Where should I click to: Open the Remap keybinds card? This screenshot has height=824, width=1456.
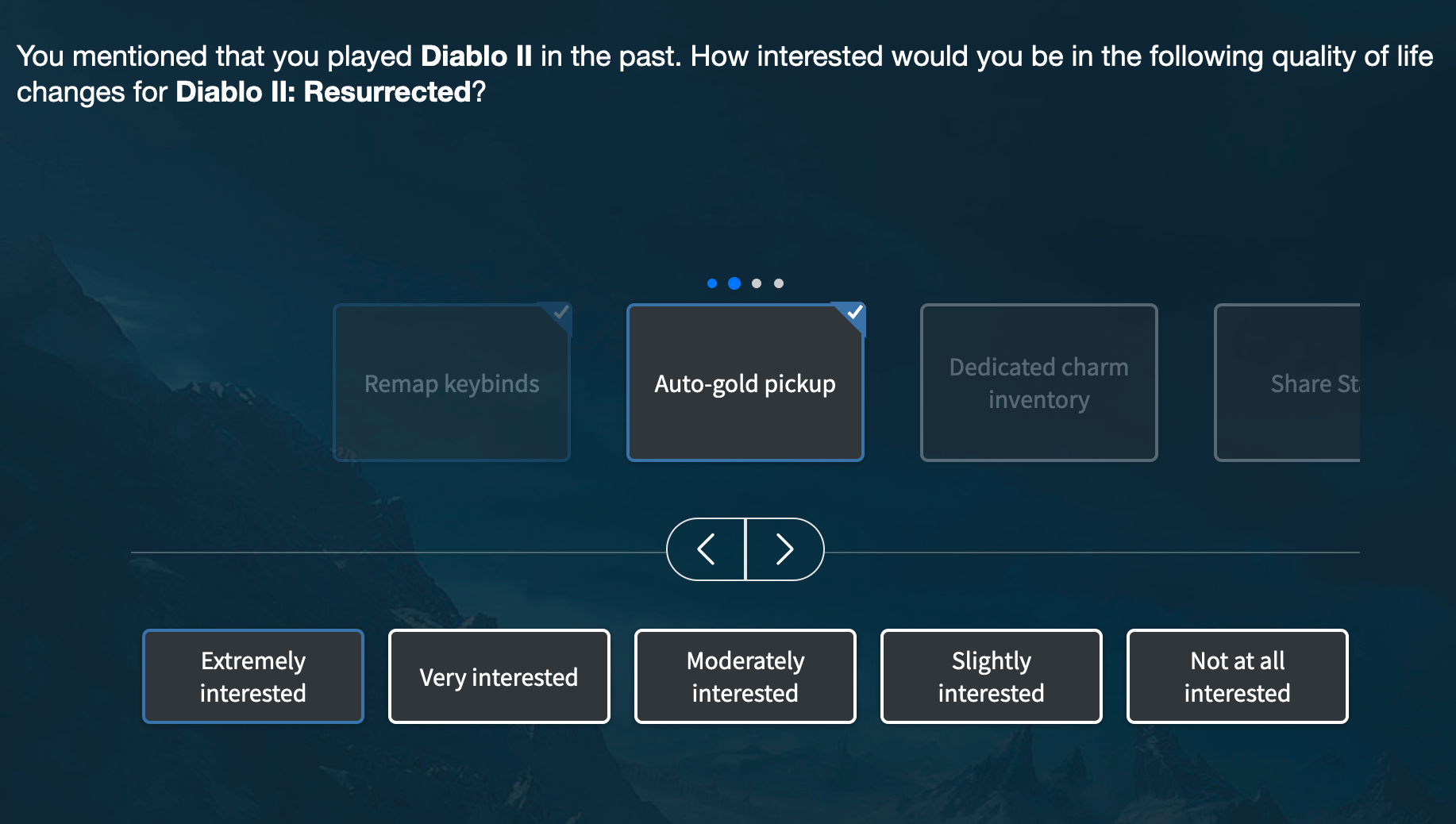tap(452, 383)
